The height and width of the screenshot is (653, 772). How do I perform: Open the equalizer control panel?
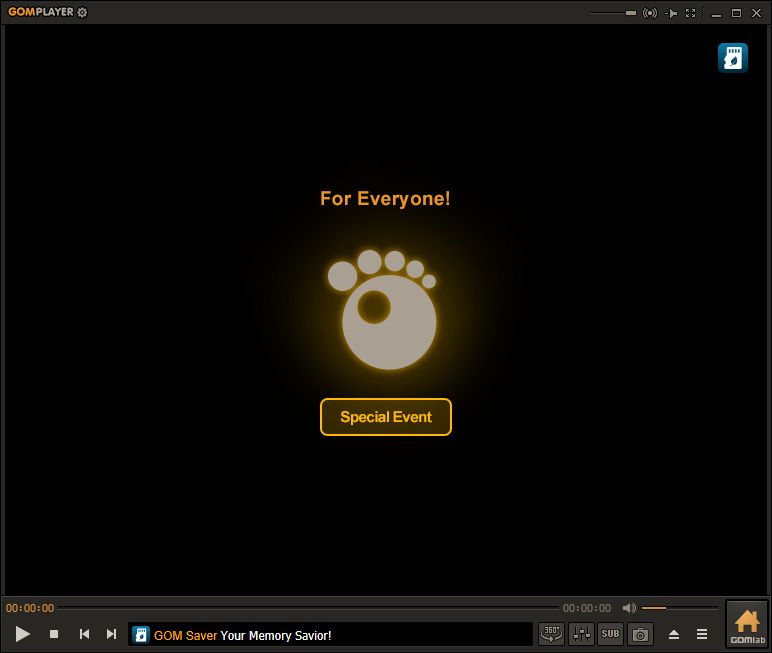tap(581, 634)
